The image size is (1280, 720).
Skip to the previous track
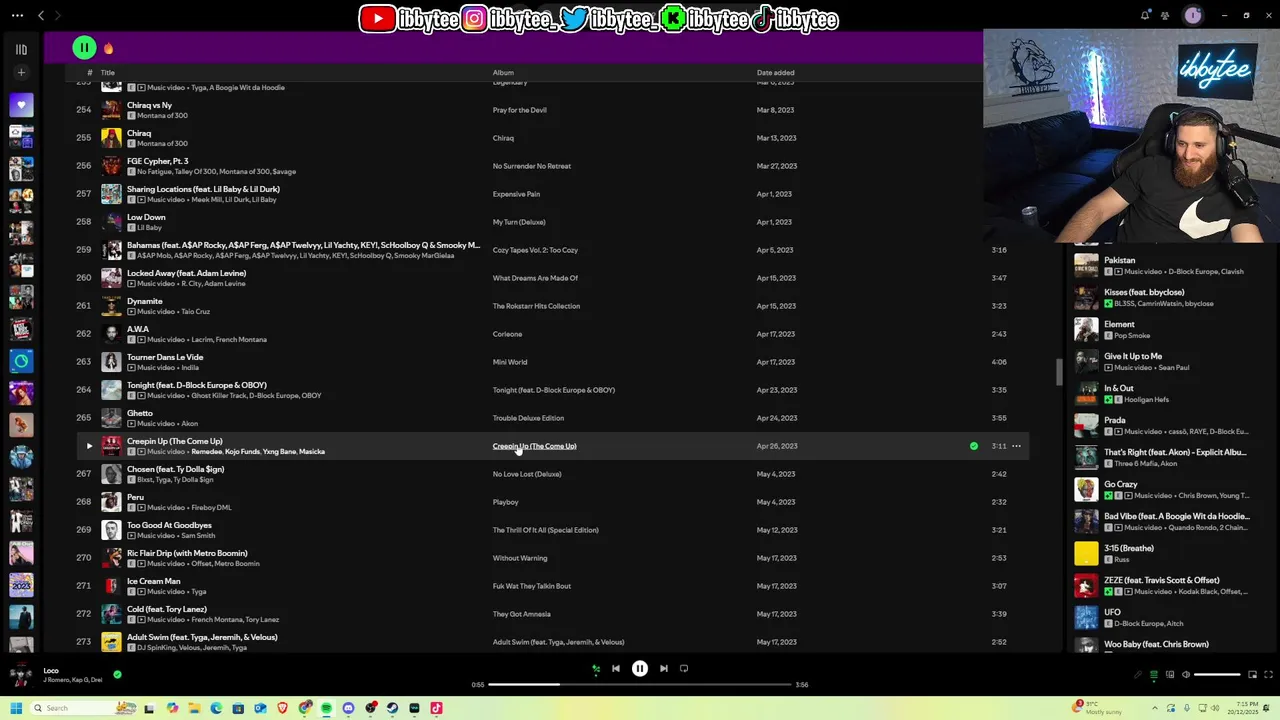point(616,669)
